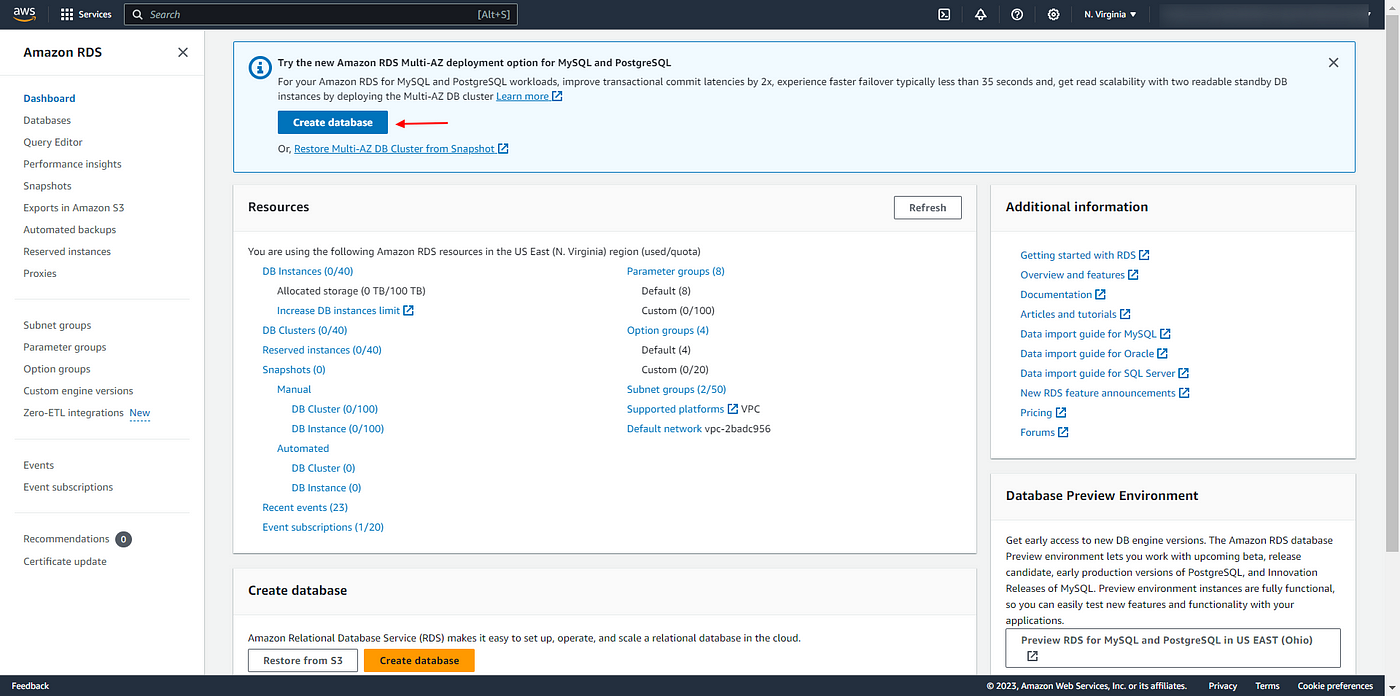Open Databases in the sidebar
The width and height of the screenshot is (1400, 696).
[x=47, y=120]
